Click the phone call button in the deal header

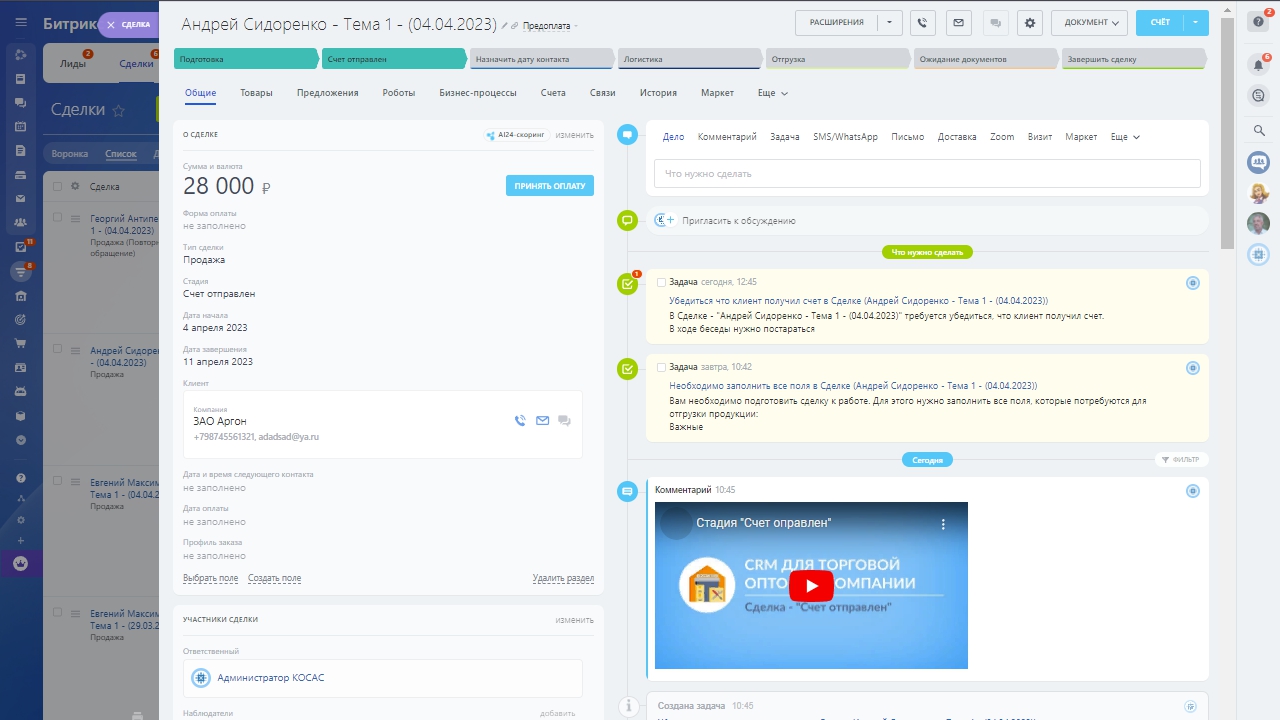click(922, 23)
